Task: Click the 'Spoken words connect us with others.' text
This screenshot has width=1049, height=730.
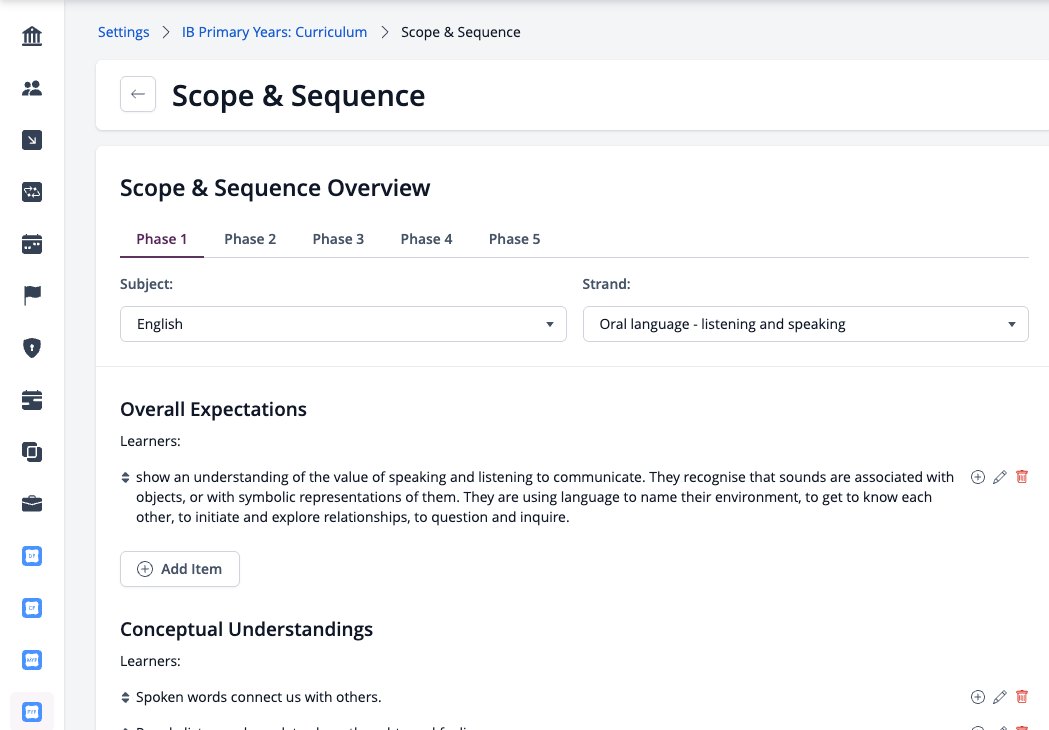Action: click(258, 697)
